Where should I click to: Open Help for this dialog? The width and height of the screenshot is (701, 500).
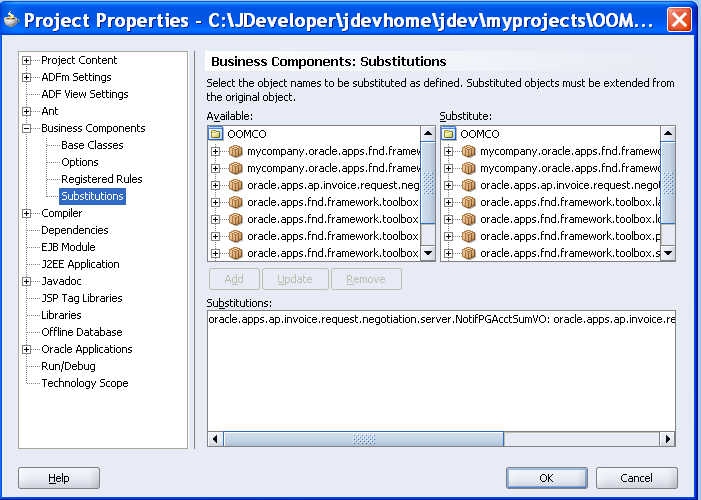59,478
